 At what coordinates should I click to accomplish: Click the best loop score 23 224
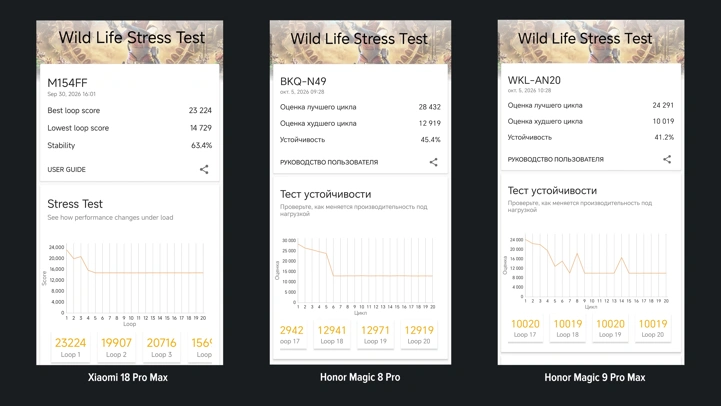click(200, 110)
